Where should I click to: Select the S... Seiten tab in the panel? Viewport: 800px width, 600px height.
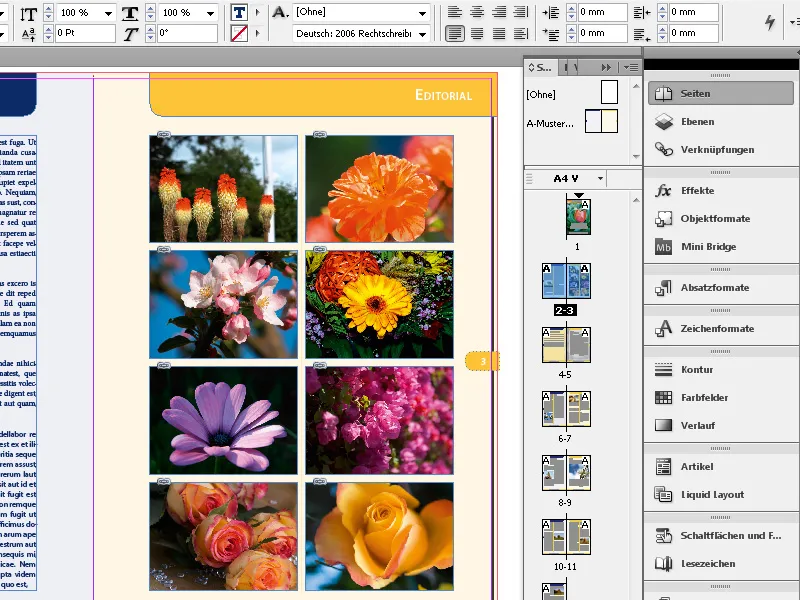540,67
